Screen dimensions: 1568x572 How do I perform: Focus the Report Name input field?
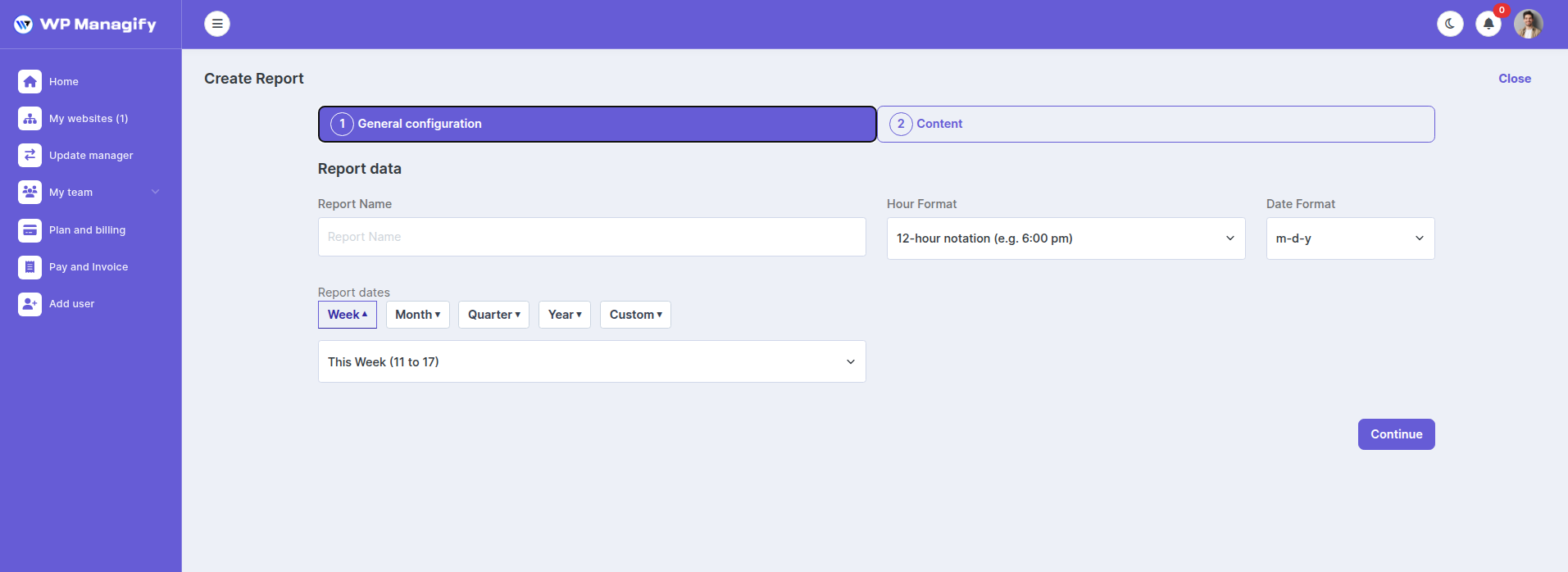point(592,237)
